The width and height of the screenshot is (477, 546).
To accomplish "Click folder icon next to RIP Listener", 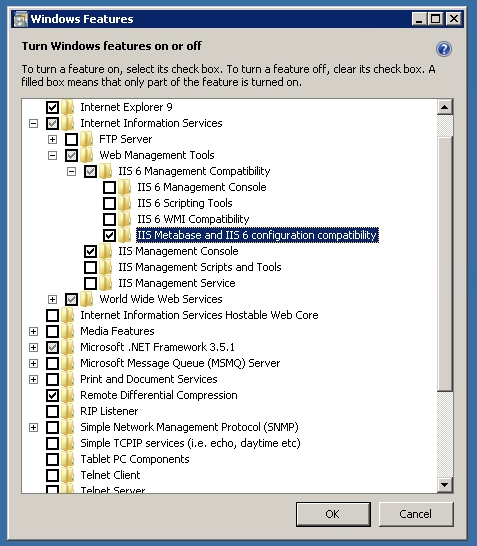I will click(x=68, y=411).
